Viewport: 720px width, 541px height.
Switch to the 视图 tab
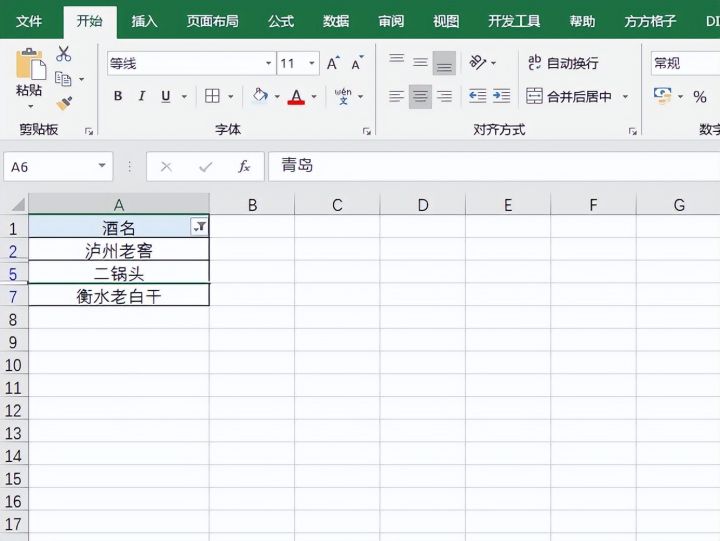[446, 21]
